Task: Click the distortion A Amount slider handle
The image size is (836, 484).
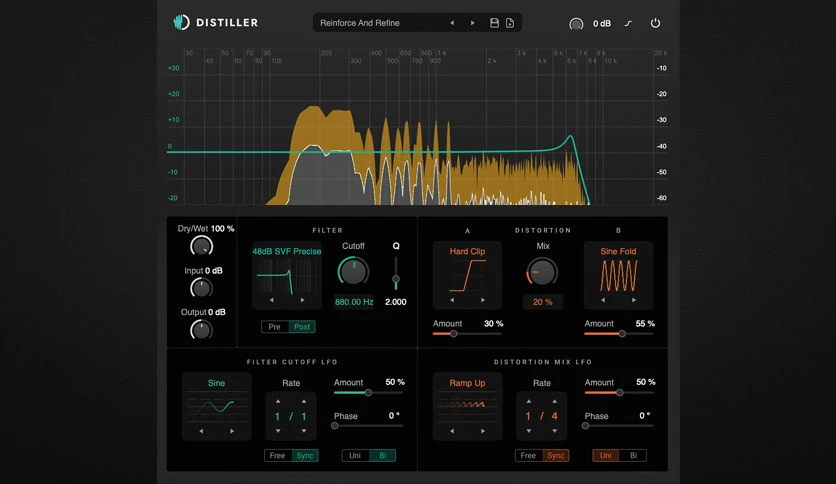Action: [454, 334]
